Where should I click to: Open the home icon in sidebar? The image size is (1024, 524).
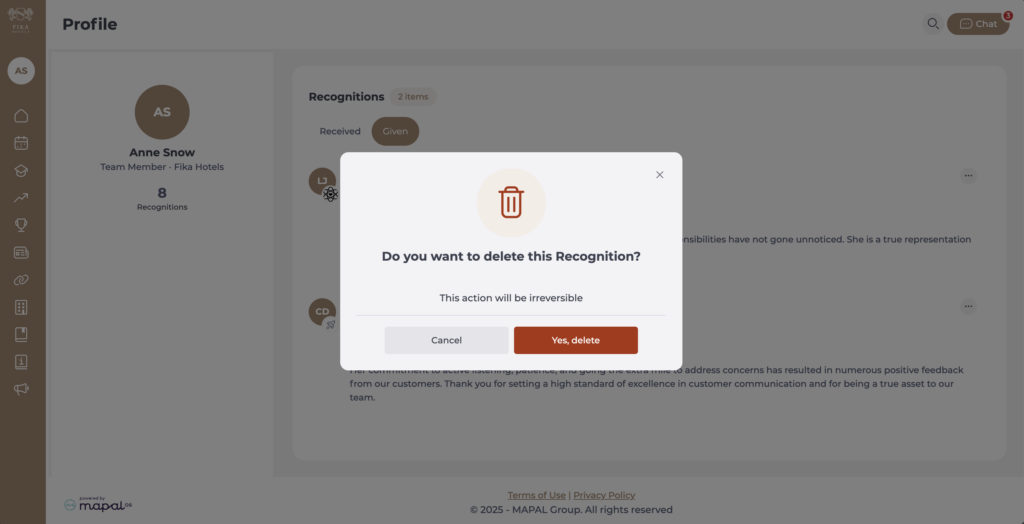pyautogui.click(x=21, y=116)
